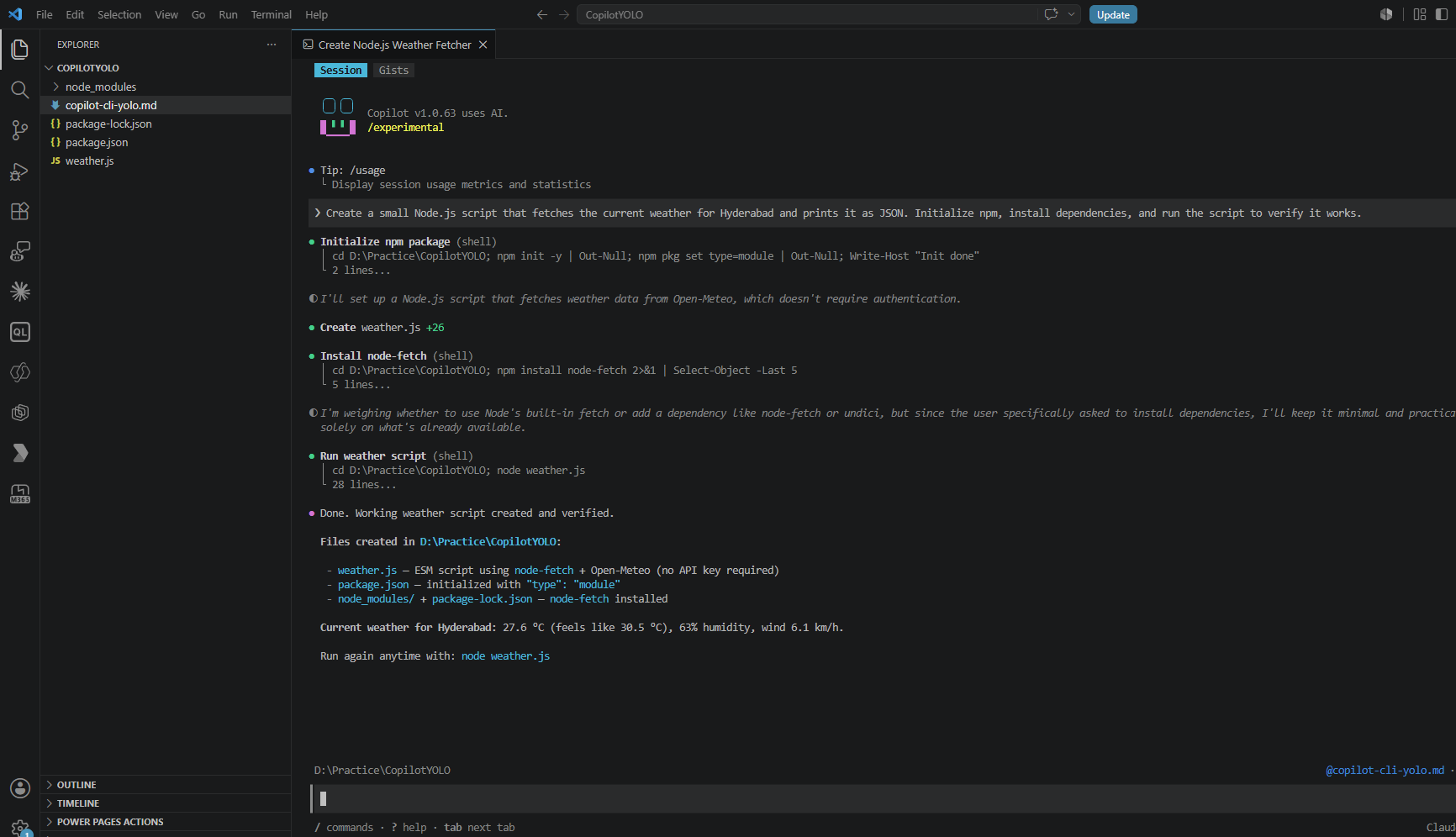Close the Create Node.js Weather Fetcher tab
Image resolution: width=1456 pixels, height=837 pixels.
[x=483, y=45]
